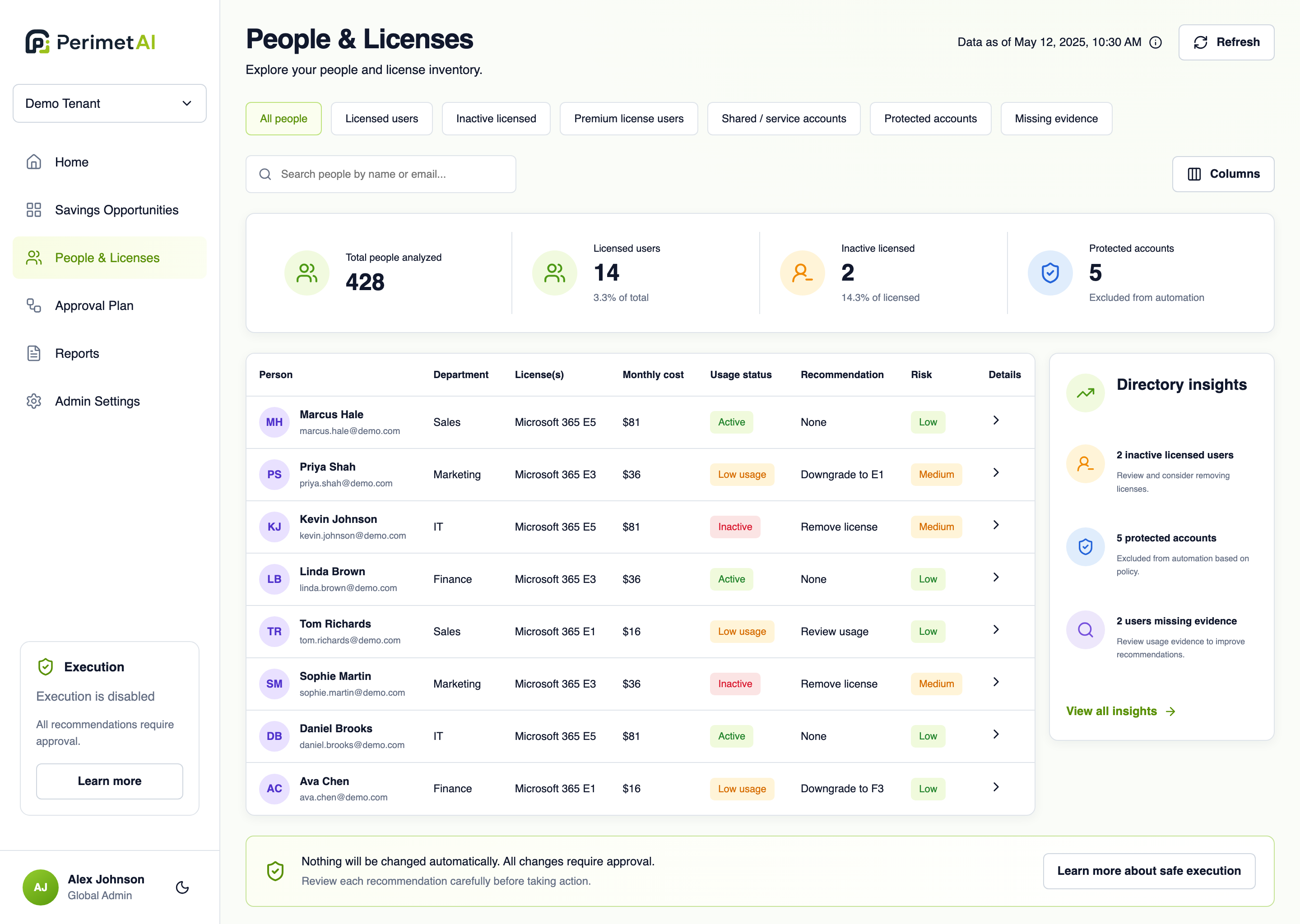1300x924 pixels.
Task: Expand details for Marcus Hale
Action: [x=995, y=420]
